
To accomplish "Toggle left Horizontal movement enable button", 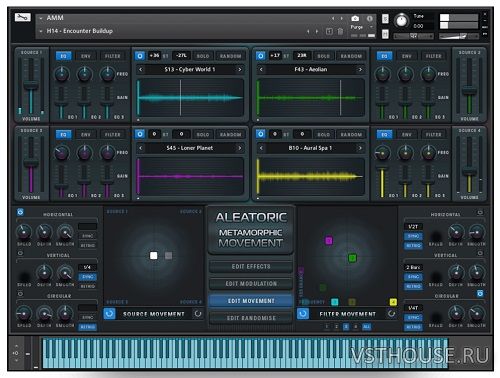I will coord(20,212).
